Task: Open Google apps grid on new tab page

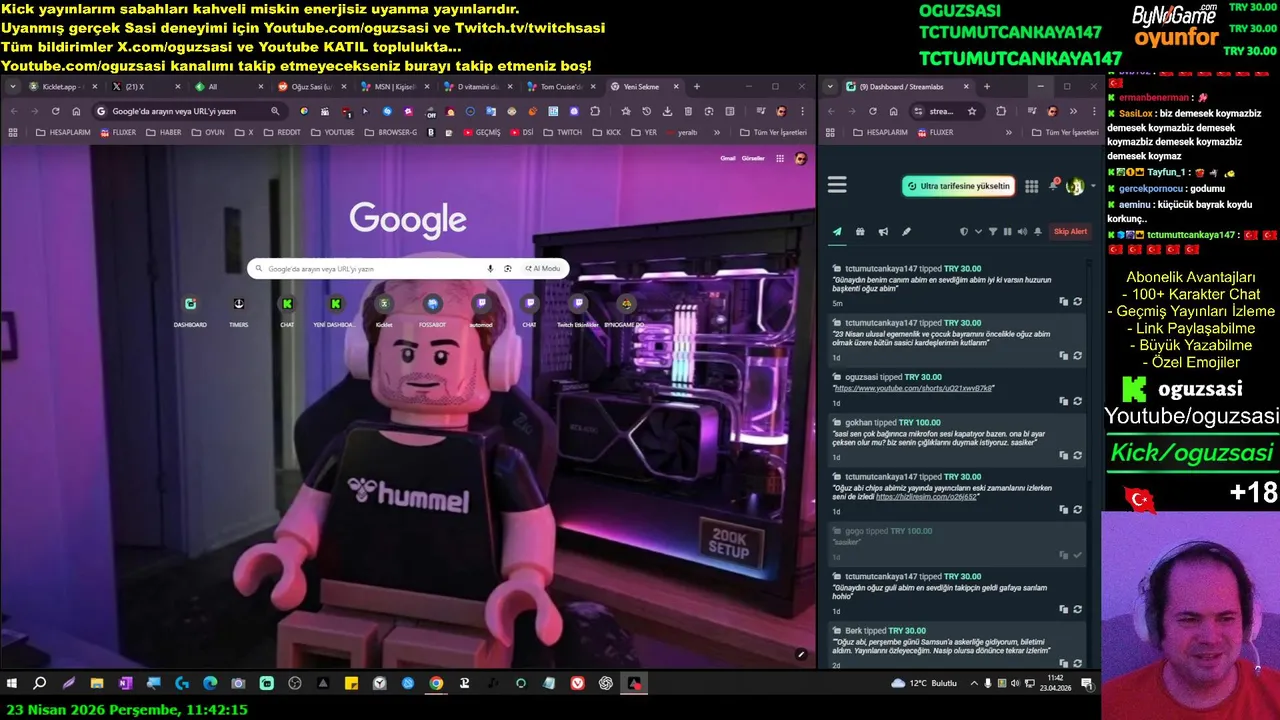Action: coord(779,158)
